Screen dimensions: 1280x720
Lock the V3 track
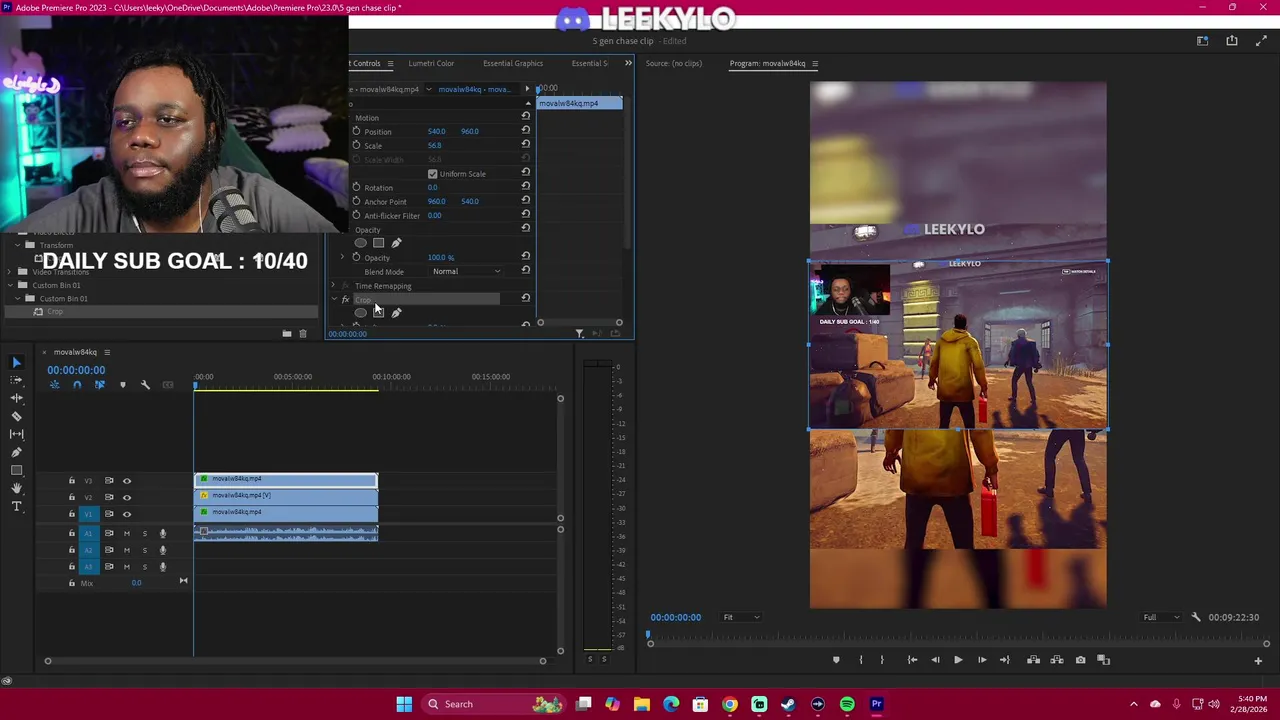coord(71,481)
